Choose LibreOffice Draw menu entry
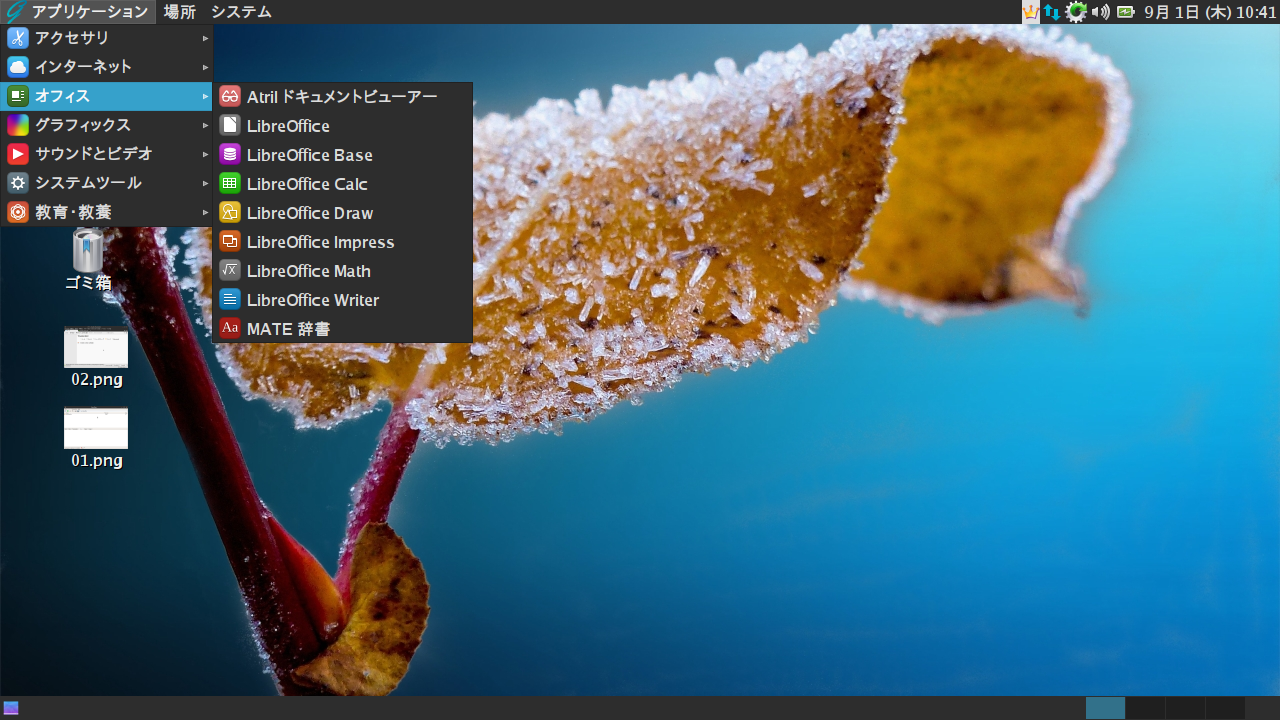Viewport: 1280px width, 720px height. click(342, 213)
